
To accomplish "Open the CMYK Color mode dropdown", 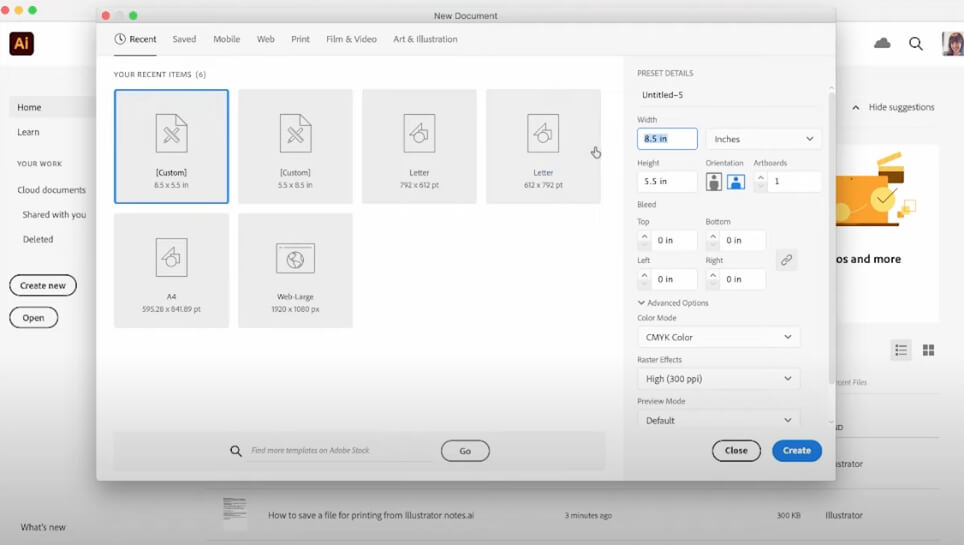I will point(718,337).
